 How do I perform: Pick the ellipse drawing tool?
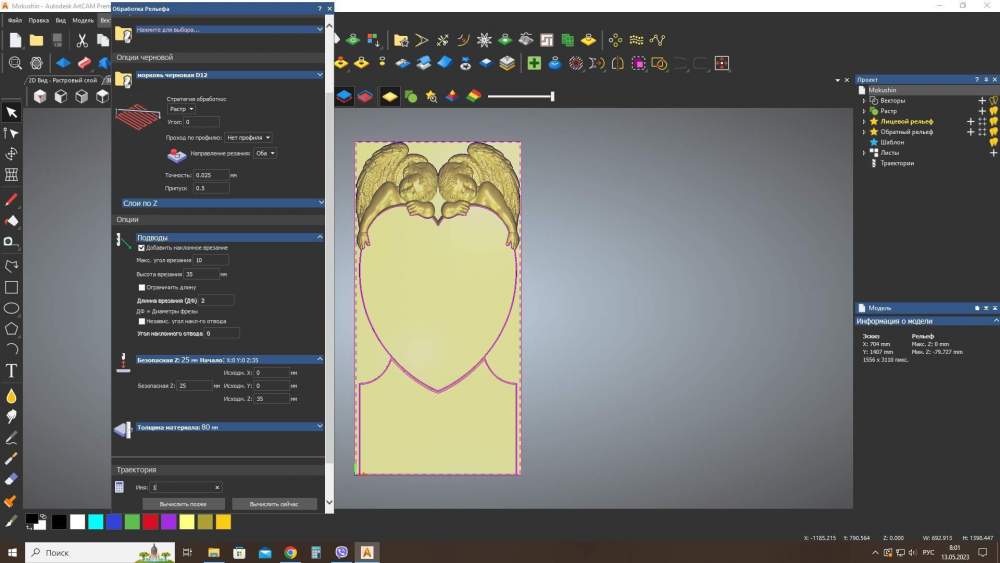pos(11,308)
